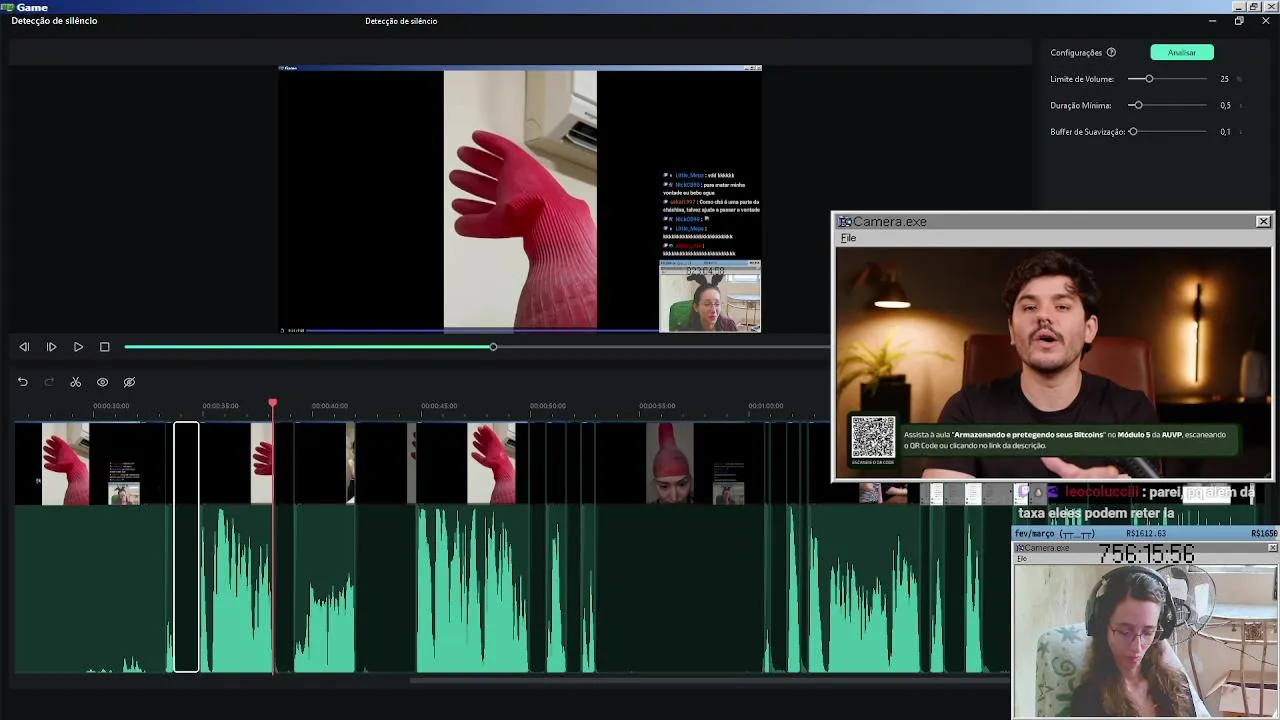
Task: Click the 00:00:35:00 ruler mark
Action: pyautogui.click(x=220, y=406)
